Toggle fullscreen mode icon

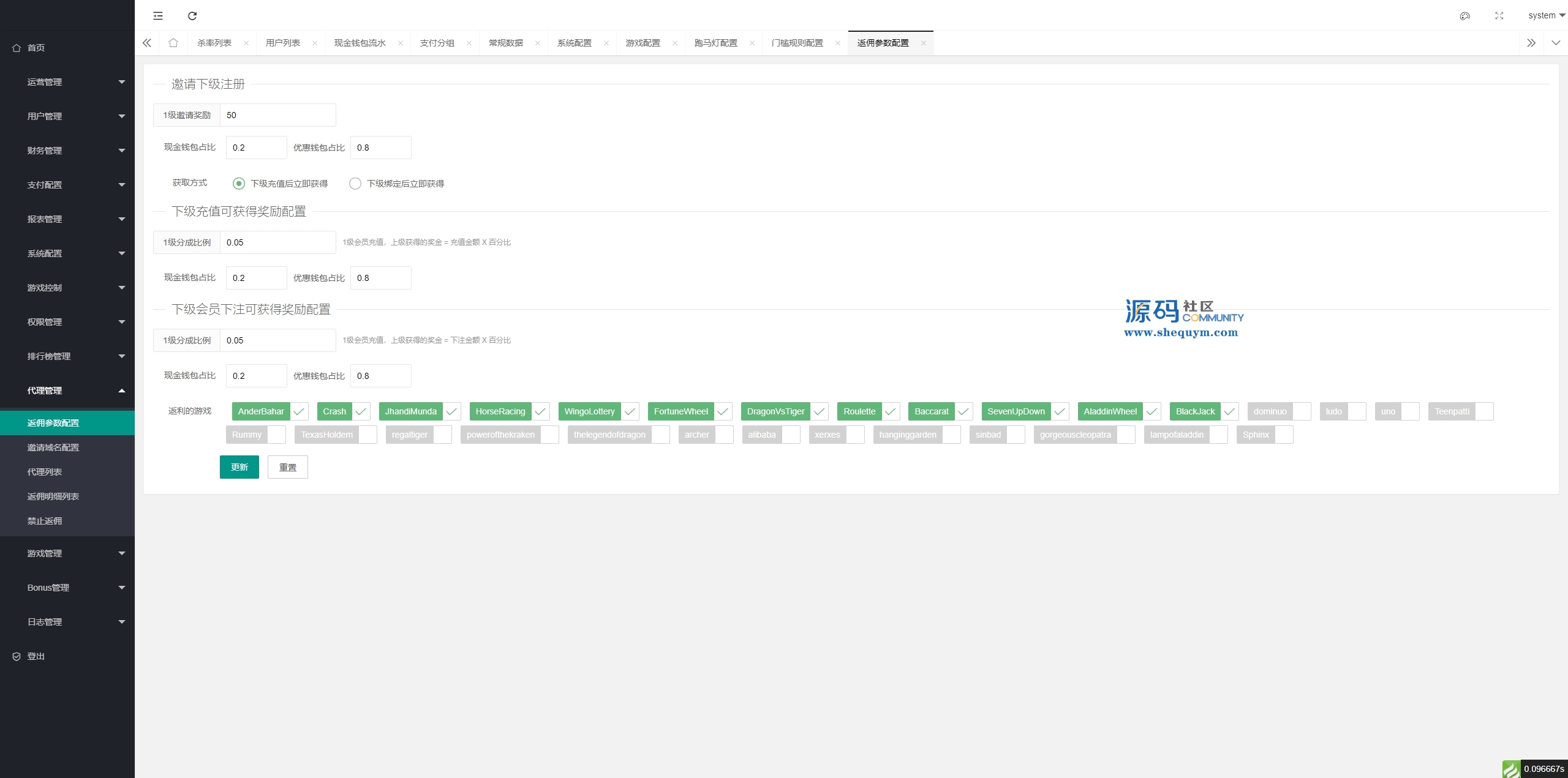[1499, 16]
